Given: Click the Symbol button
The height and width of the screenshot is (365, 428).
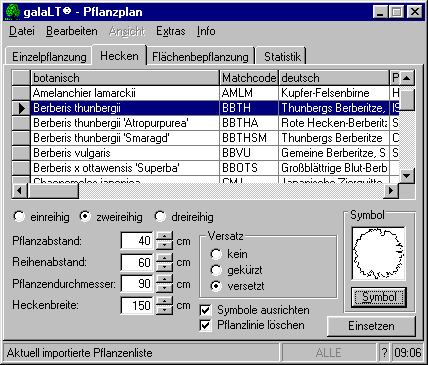Looking at the screenshot, I should click(379, 297).
